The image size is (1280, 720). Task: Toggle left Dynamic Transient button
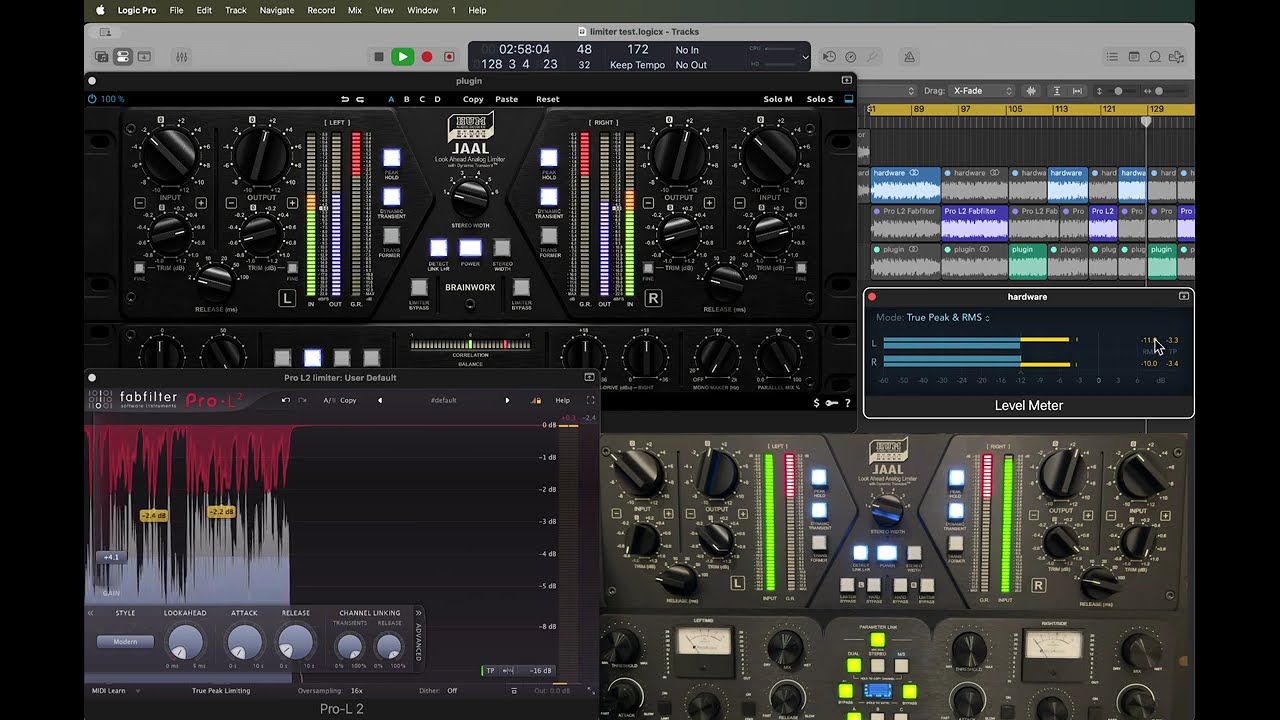(391, 197)
